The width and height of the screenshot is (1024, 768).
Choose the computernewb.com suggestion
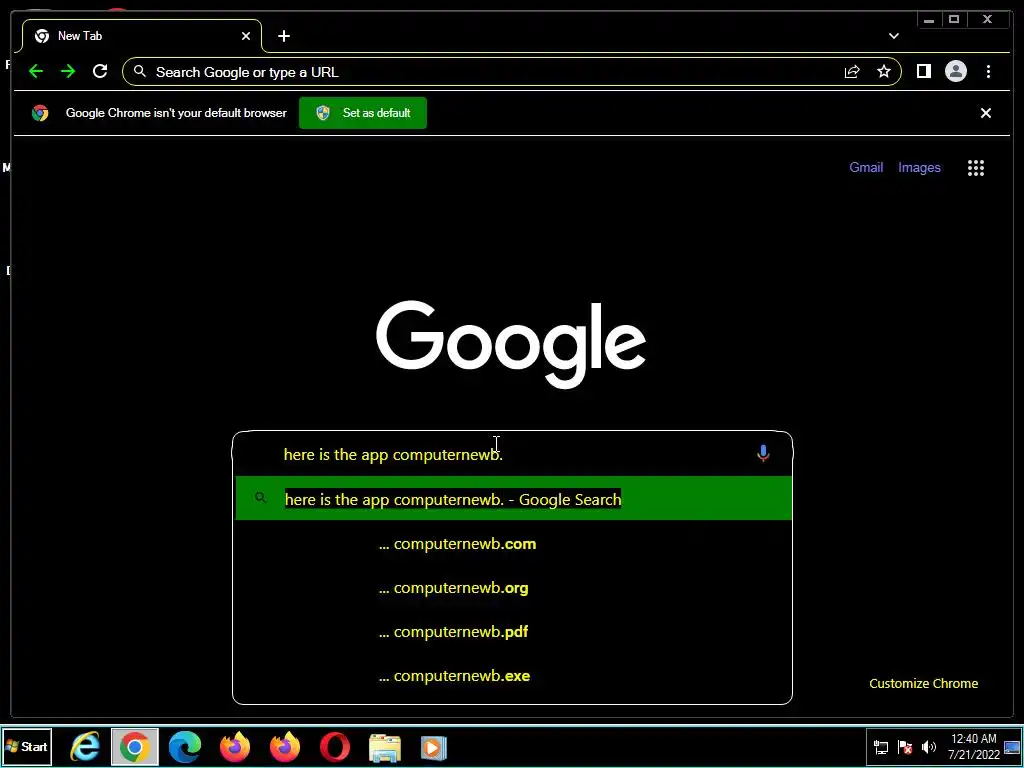point(513,544)
